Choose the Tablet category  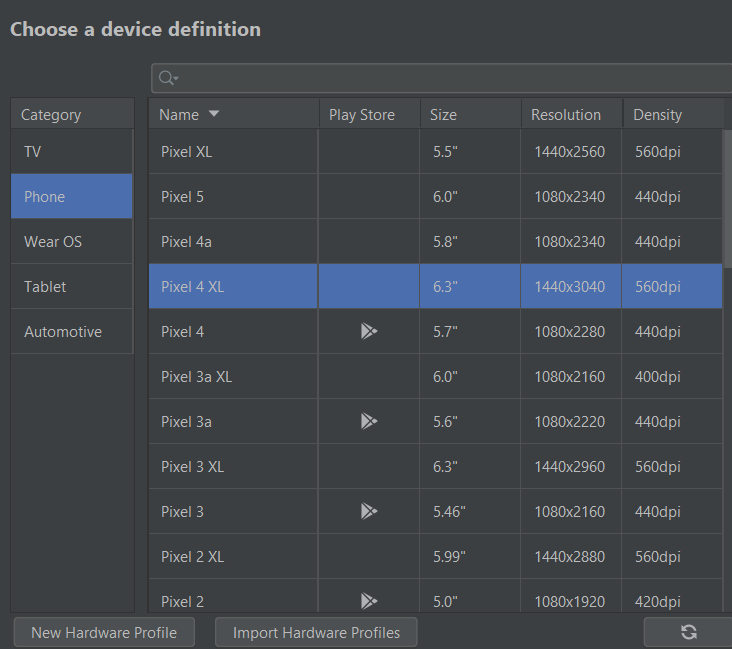(72, 286)
